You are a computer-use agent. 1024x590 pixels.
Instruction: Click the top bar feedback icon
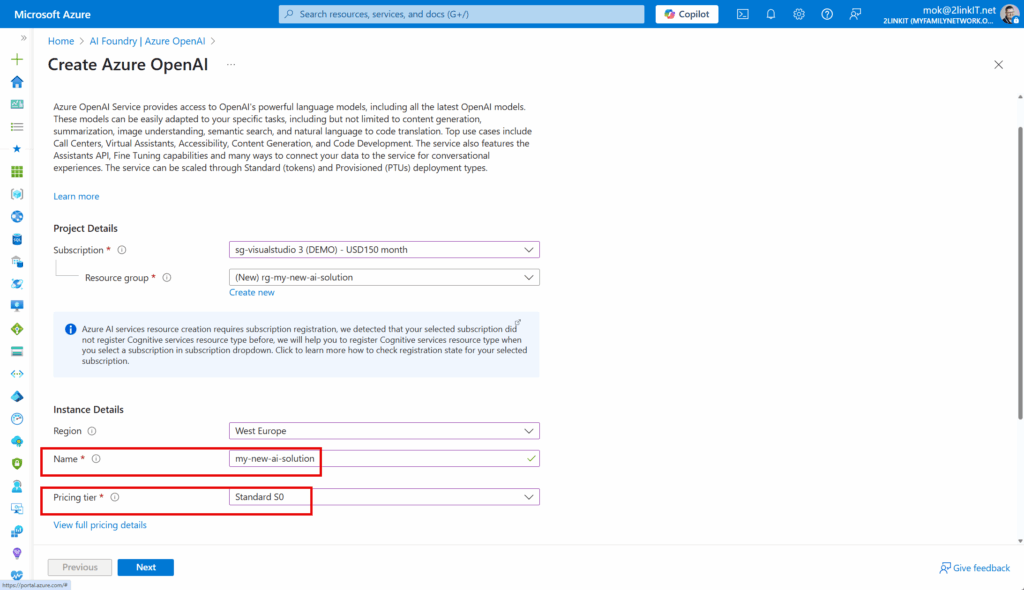pos(855,14)
